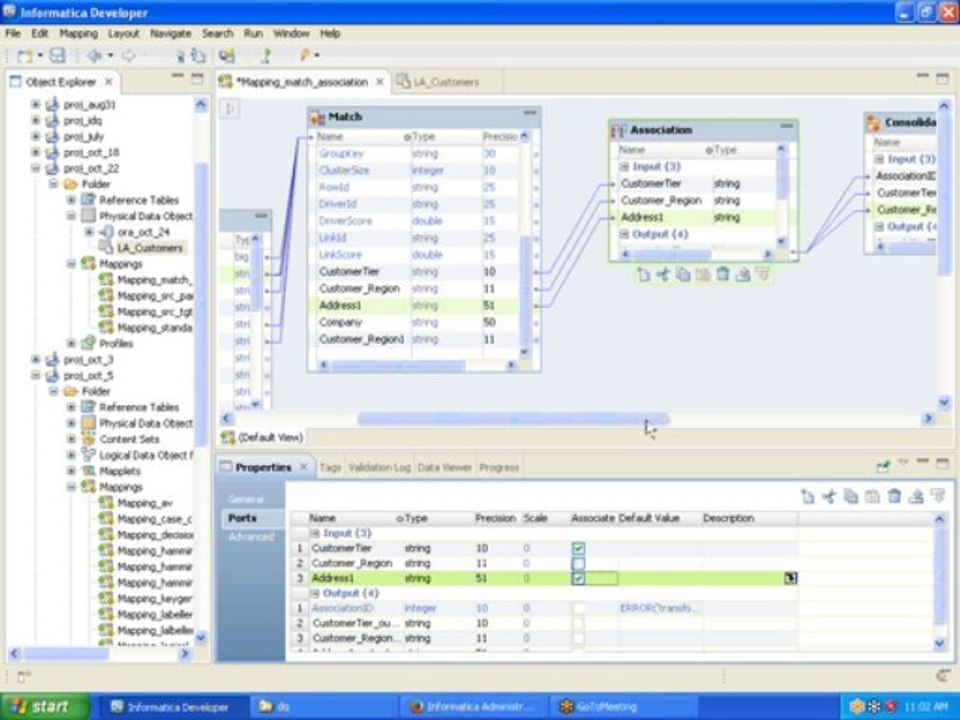960x720 pixels.
Task: Check the Associate checkbox for Customer_Region
Action: click(x=578, y=563)
